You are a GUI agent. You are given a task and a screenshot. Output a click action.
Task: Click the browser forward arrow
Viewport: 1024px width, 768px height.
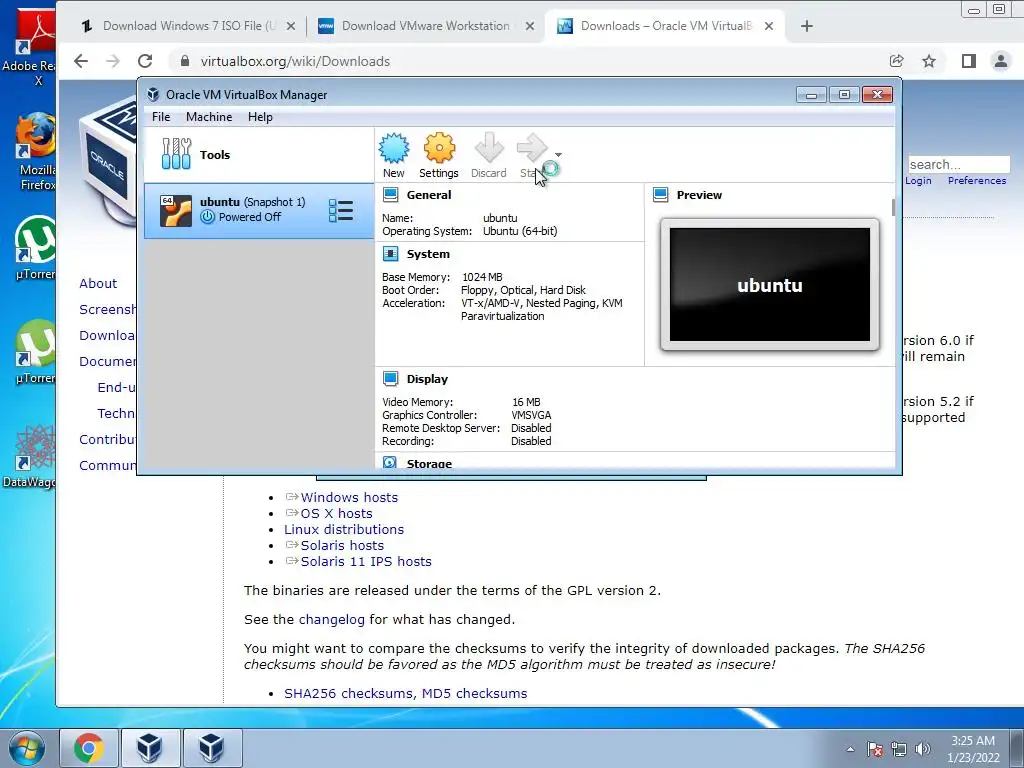point(113,61)
